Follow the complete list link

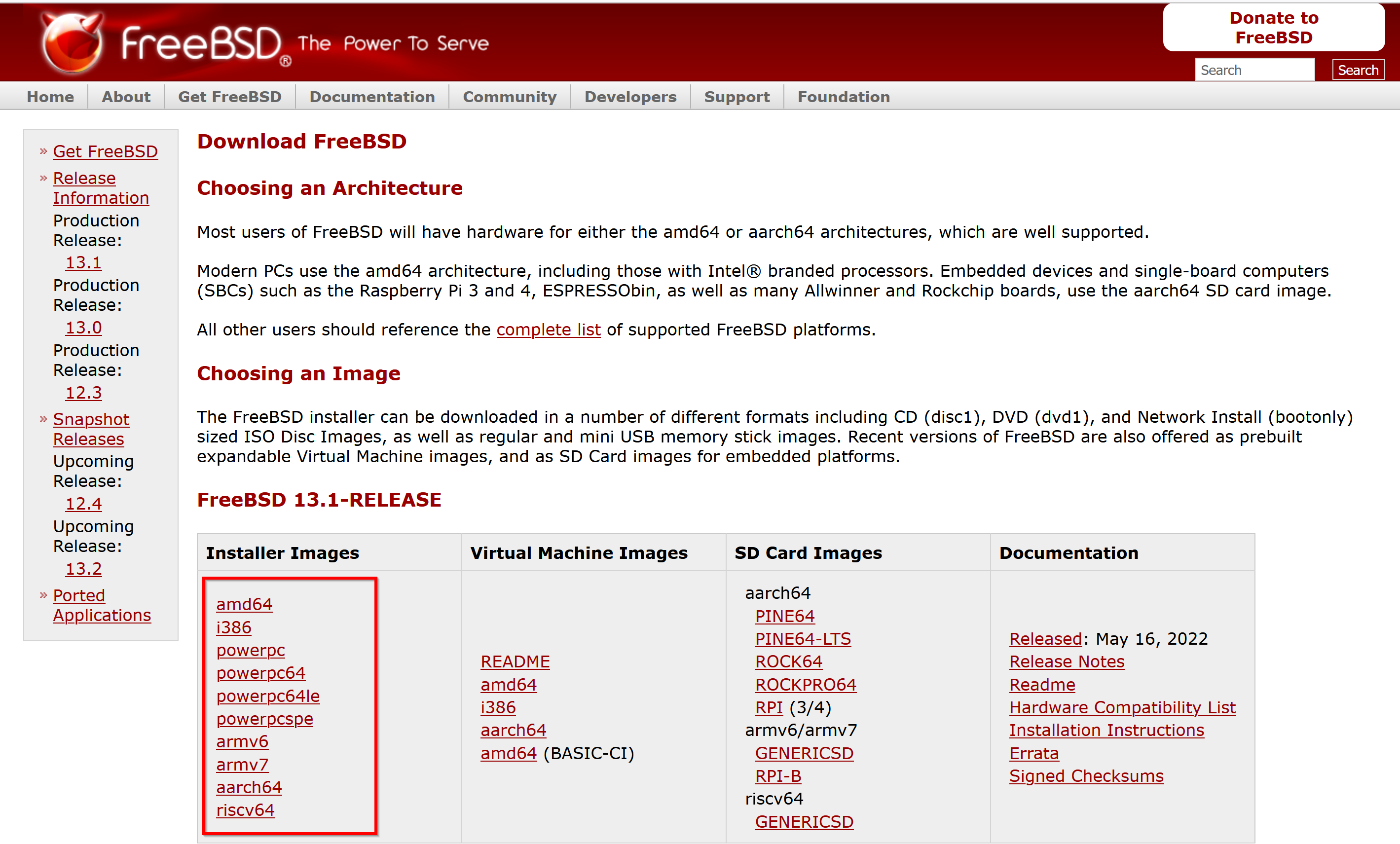click(548, 330)
